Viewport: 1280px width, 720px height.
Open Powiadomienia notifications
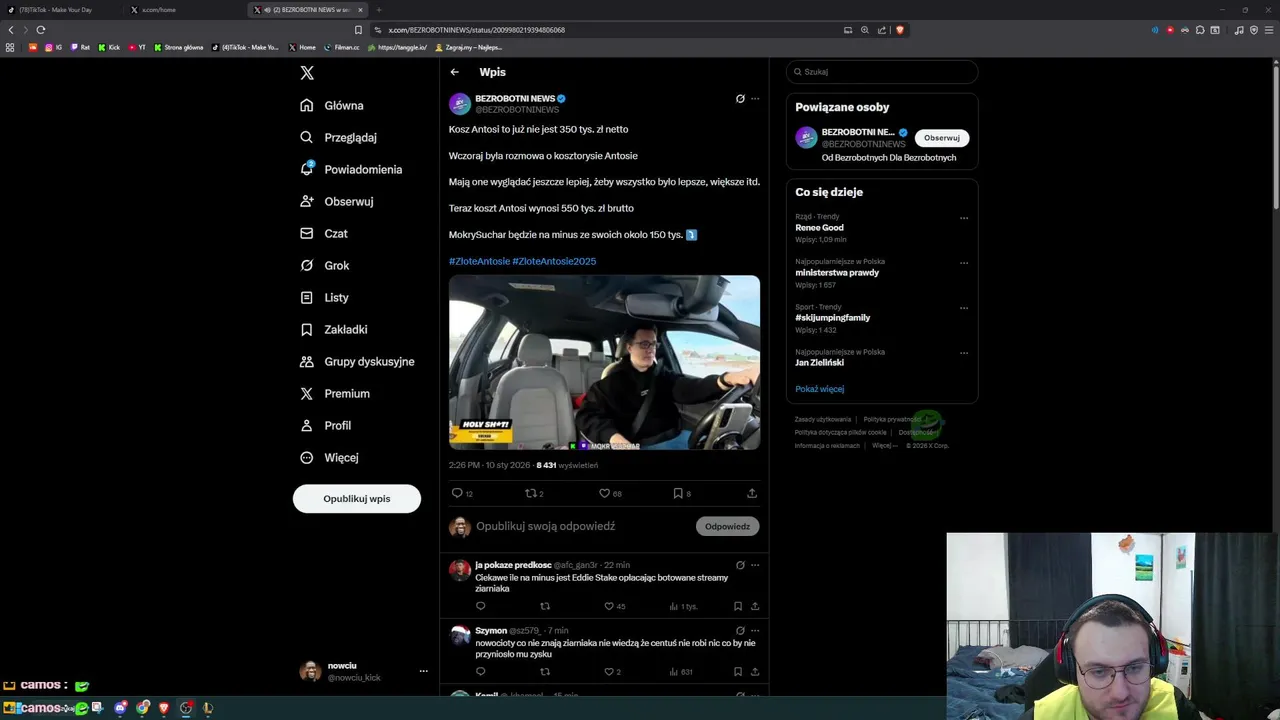[x=351, y=169]
